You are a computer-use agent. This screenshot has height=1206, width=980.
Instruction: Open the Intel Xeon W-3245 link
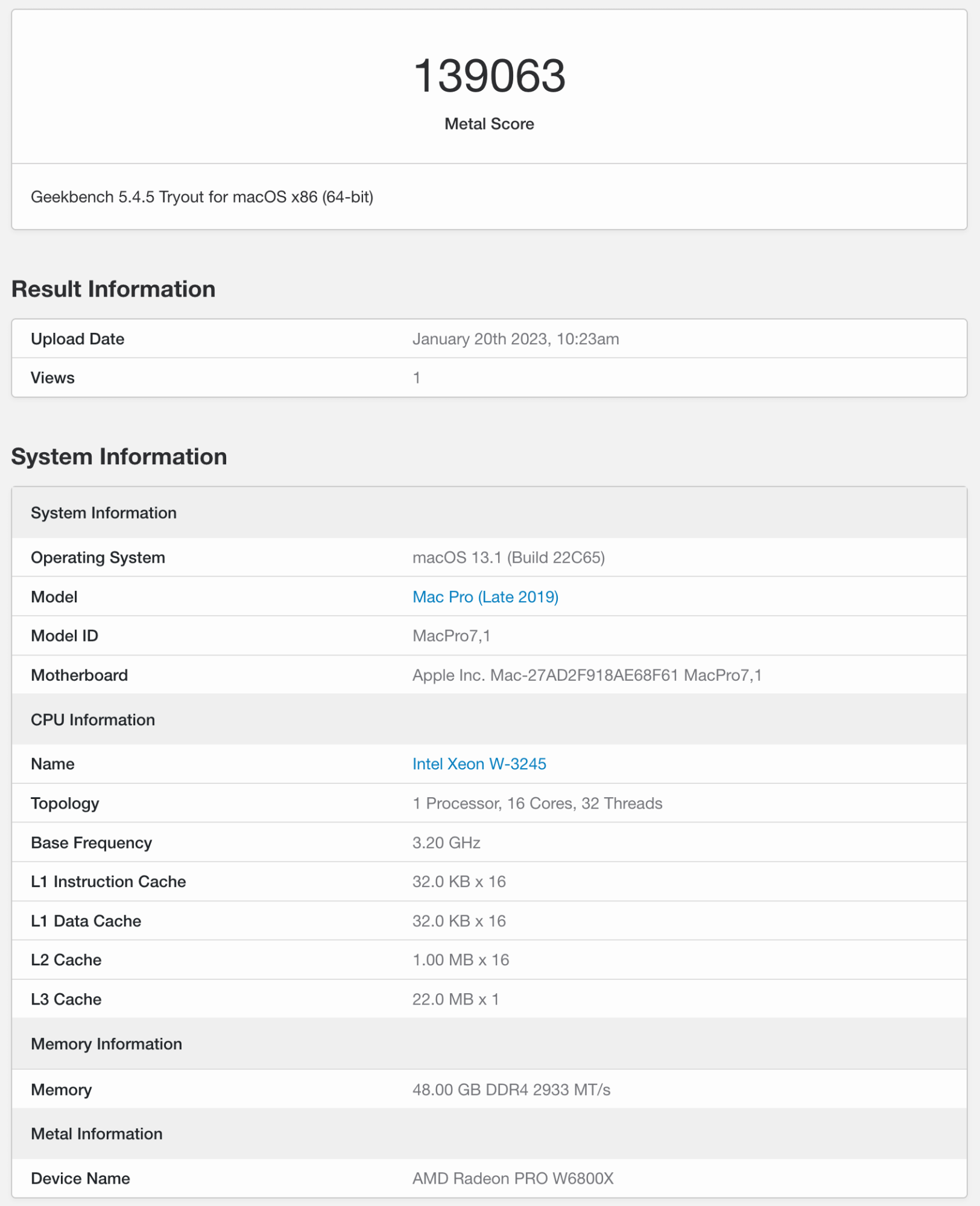[x=479, y=764]
